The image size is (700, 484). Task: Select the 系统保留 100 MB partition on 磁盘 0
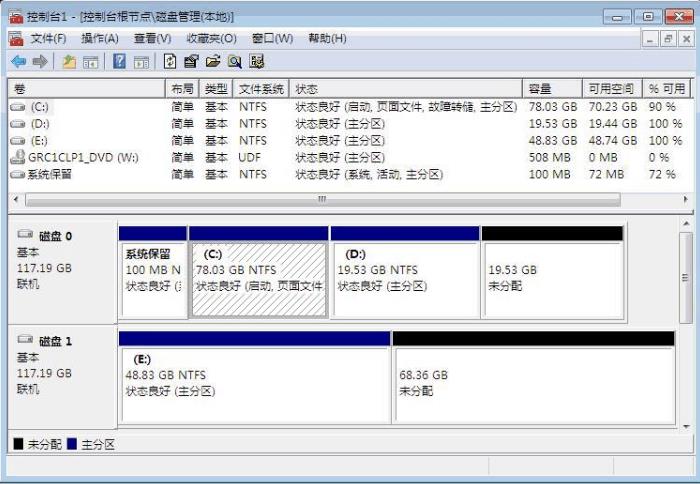click(x=153, y=273)
